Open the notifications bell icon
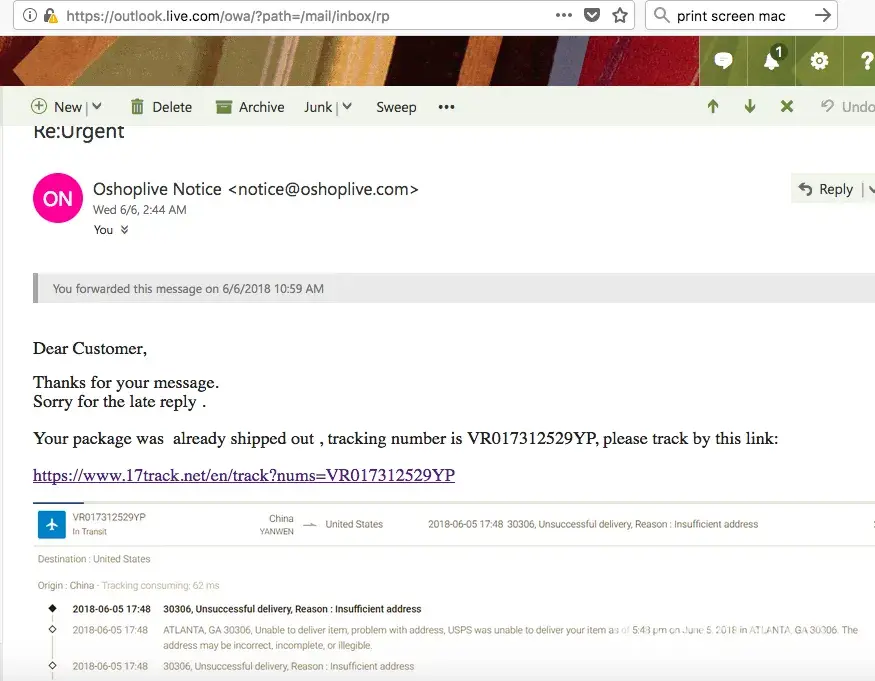875x681 pixels. [771, 61]
